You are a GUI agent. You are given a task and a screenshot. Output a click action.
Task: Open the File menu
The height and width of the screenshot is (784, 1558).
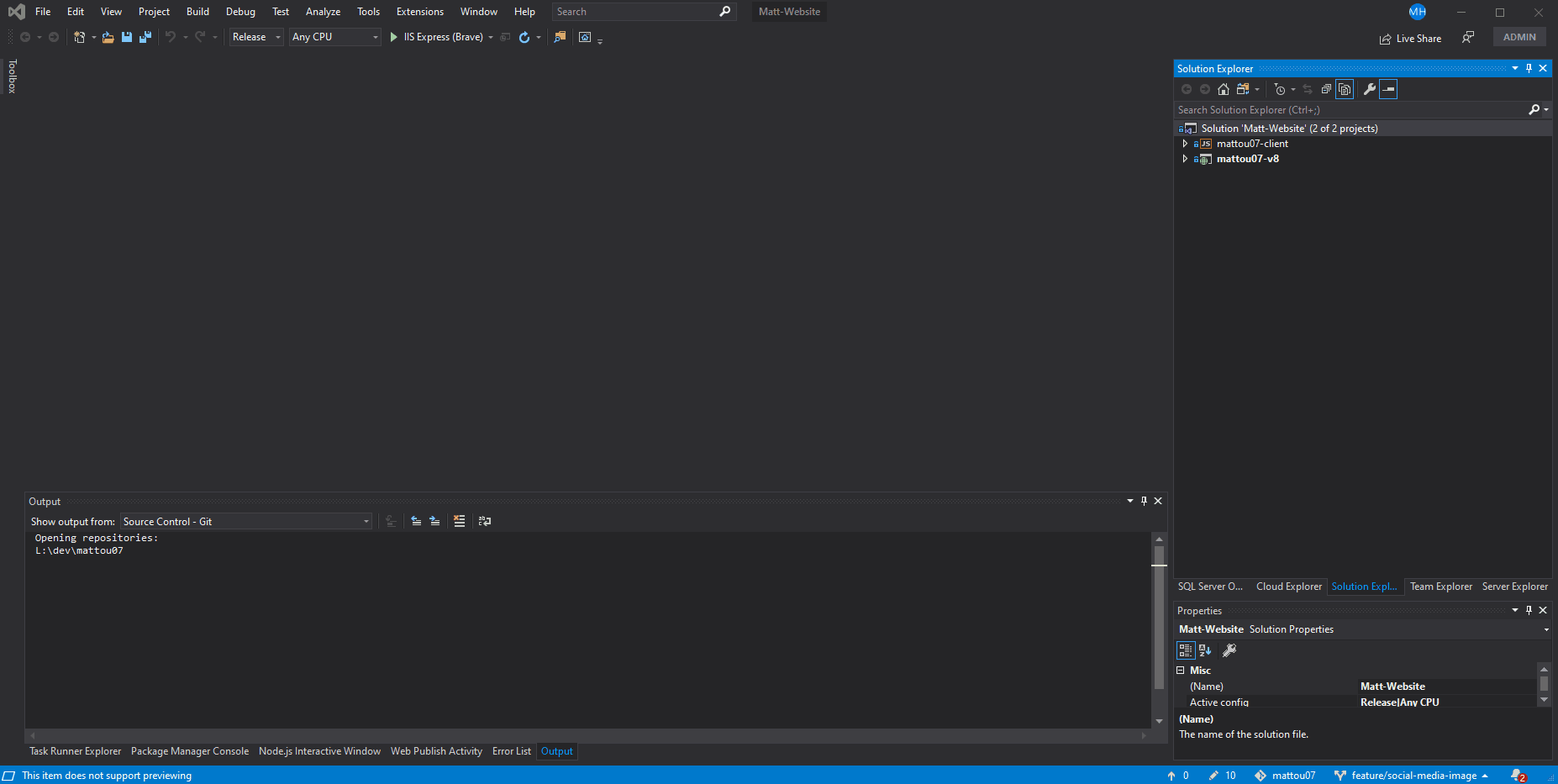point(43,12)
